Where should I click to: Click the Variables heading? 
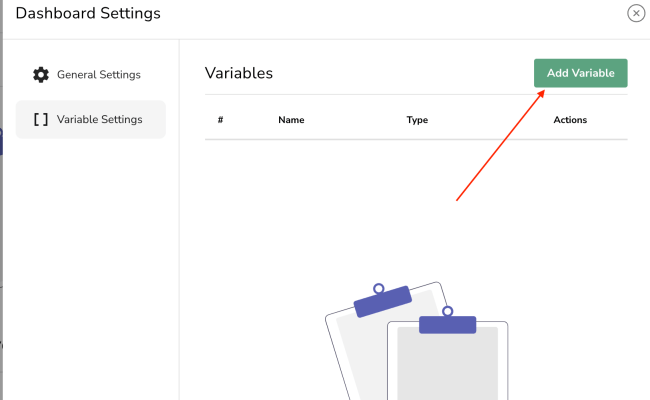point(239,73)
